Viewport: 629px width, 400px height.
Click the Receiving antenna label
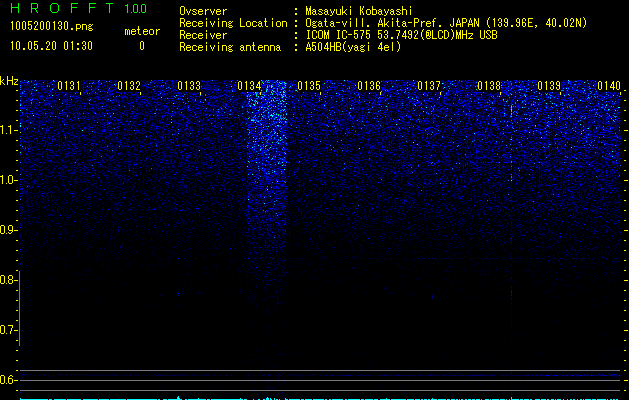[230, 47]
